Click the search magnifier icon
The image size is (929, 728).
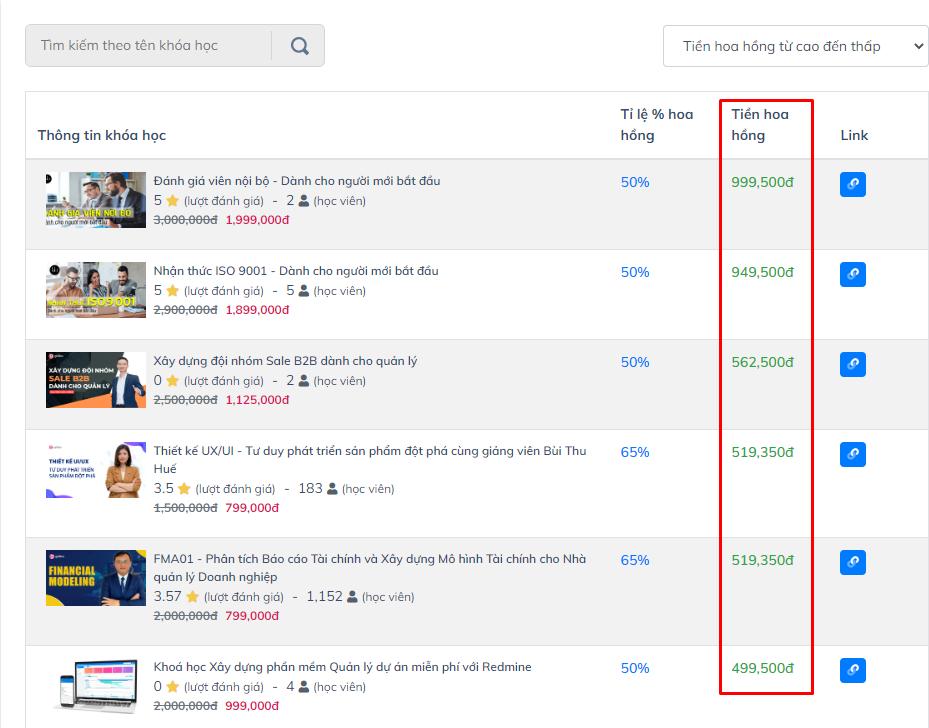tap(299, 46)
